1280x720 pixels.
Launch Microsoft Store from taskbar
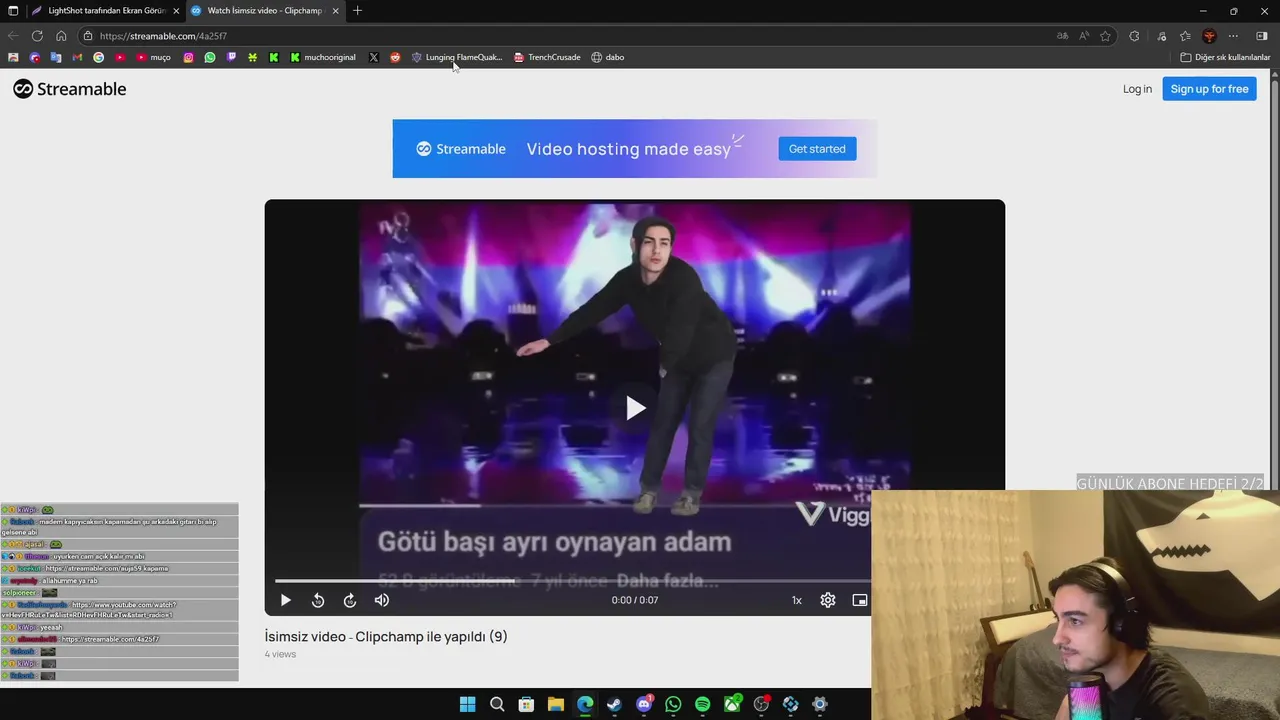[526, 704]
